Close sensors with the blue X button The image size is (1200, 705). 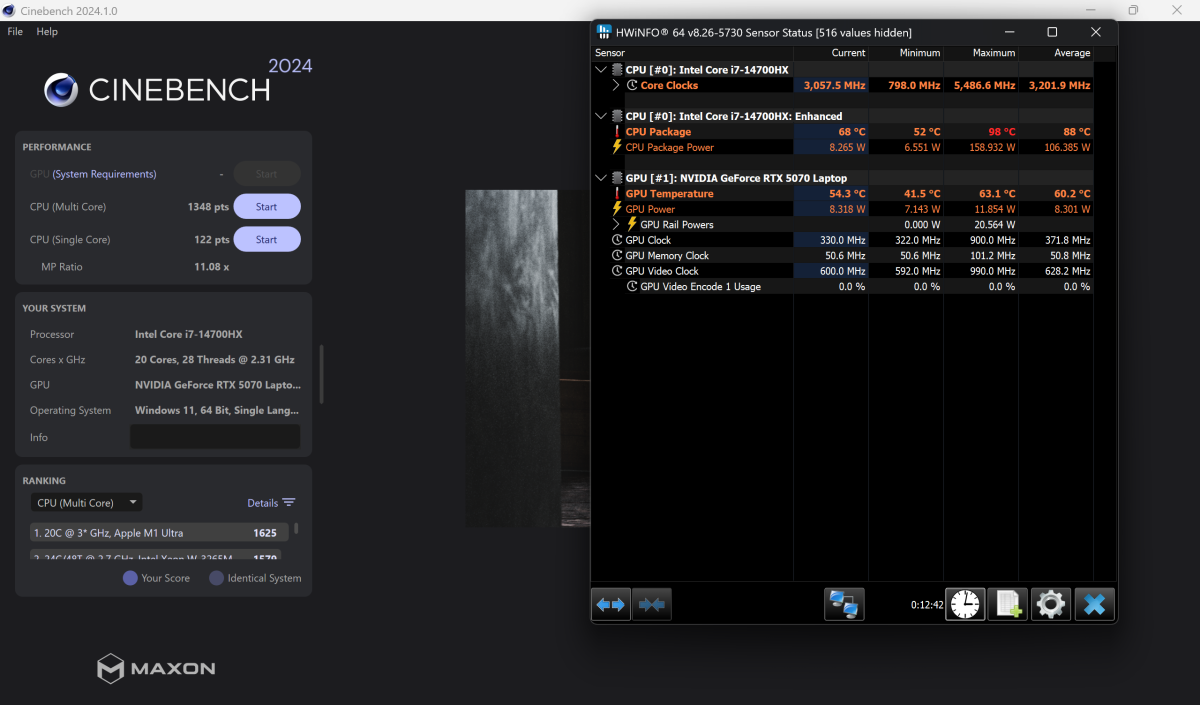pos(1095,604)
